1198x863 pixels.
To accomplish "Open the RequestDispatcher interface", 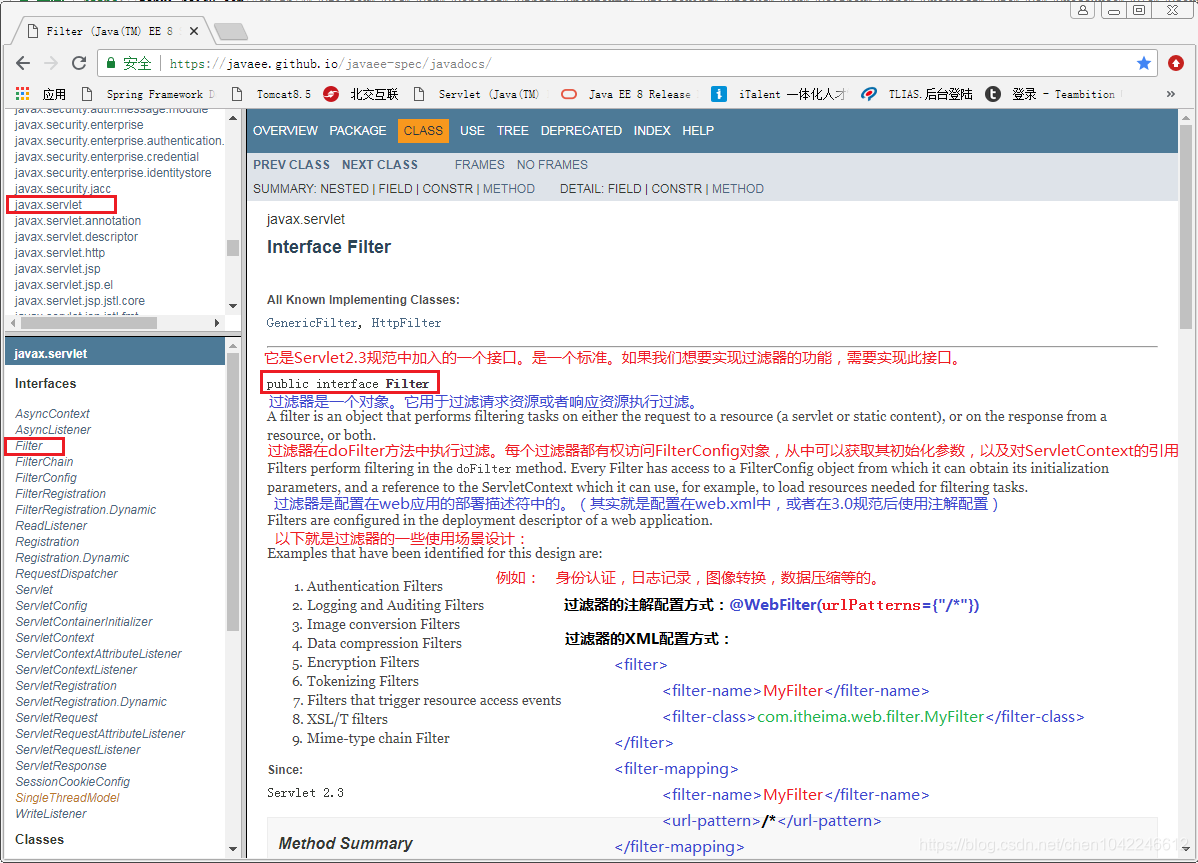I will coord(66,574).
